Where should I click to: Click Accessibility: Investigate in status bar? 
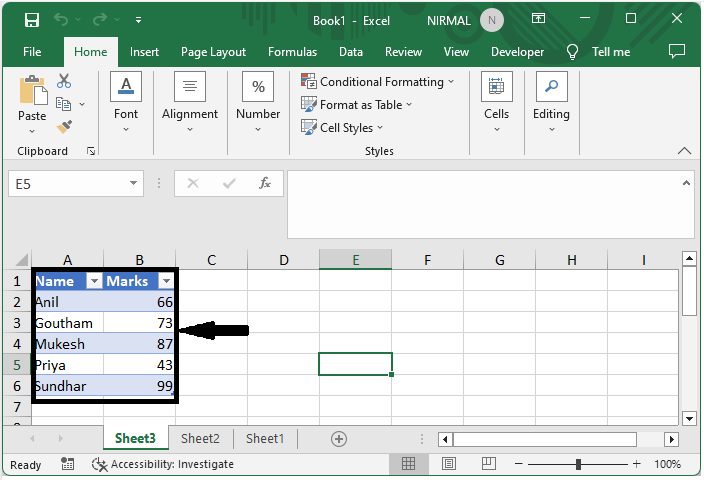point(163,464)
